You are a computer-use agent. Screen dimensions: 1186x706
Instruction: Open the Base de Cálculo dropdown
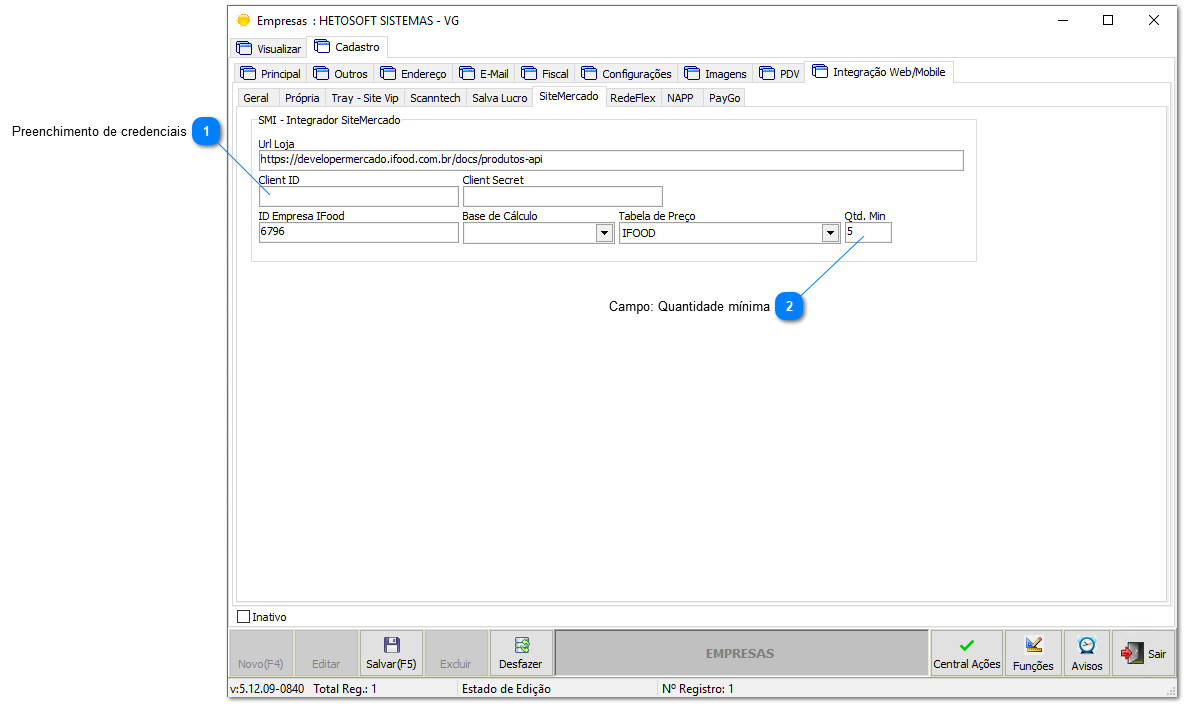coord(605,232)
